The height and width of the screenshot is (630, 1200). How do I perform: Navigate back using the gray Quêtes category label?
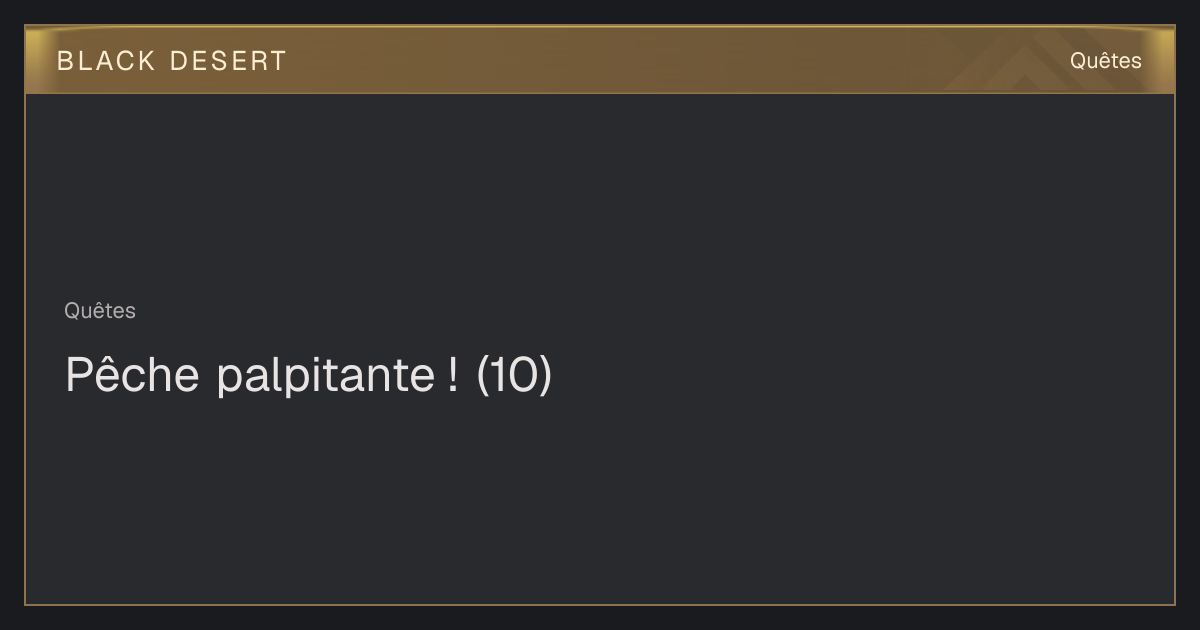coord(100,311)
